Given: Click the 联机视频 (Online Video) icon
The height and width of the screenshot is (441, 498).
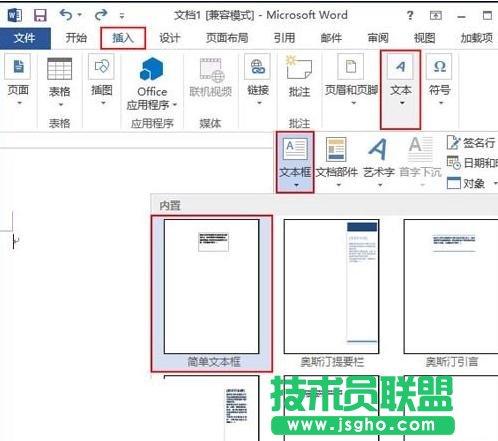Looking at the screenshot, I should 212,70.
